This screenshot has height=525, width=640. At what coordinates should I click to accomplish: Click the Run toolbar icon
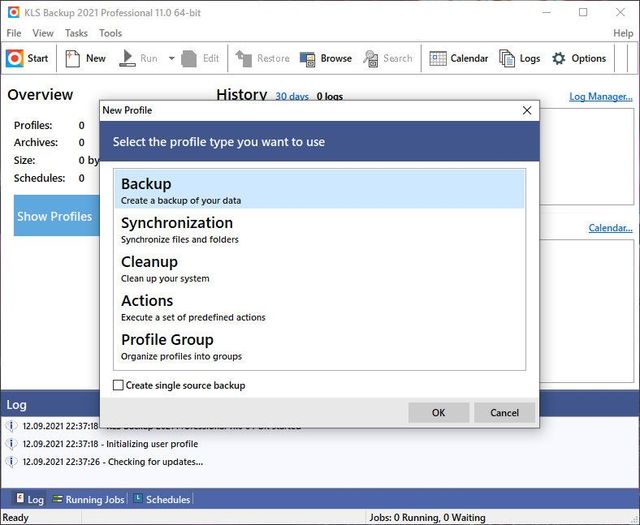tap(127, 58)
